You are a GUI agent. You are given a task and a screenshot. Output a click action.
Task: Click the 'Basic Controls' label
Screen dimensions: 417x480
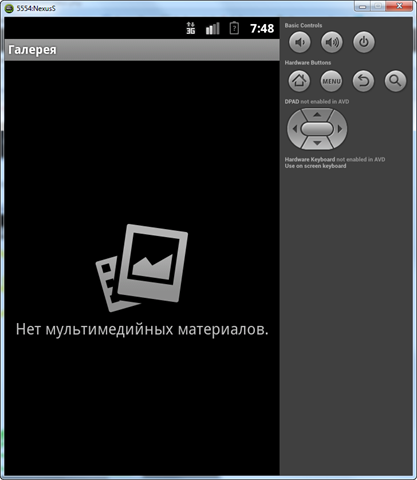pos(303,25)
